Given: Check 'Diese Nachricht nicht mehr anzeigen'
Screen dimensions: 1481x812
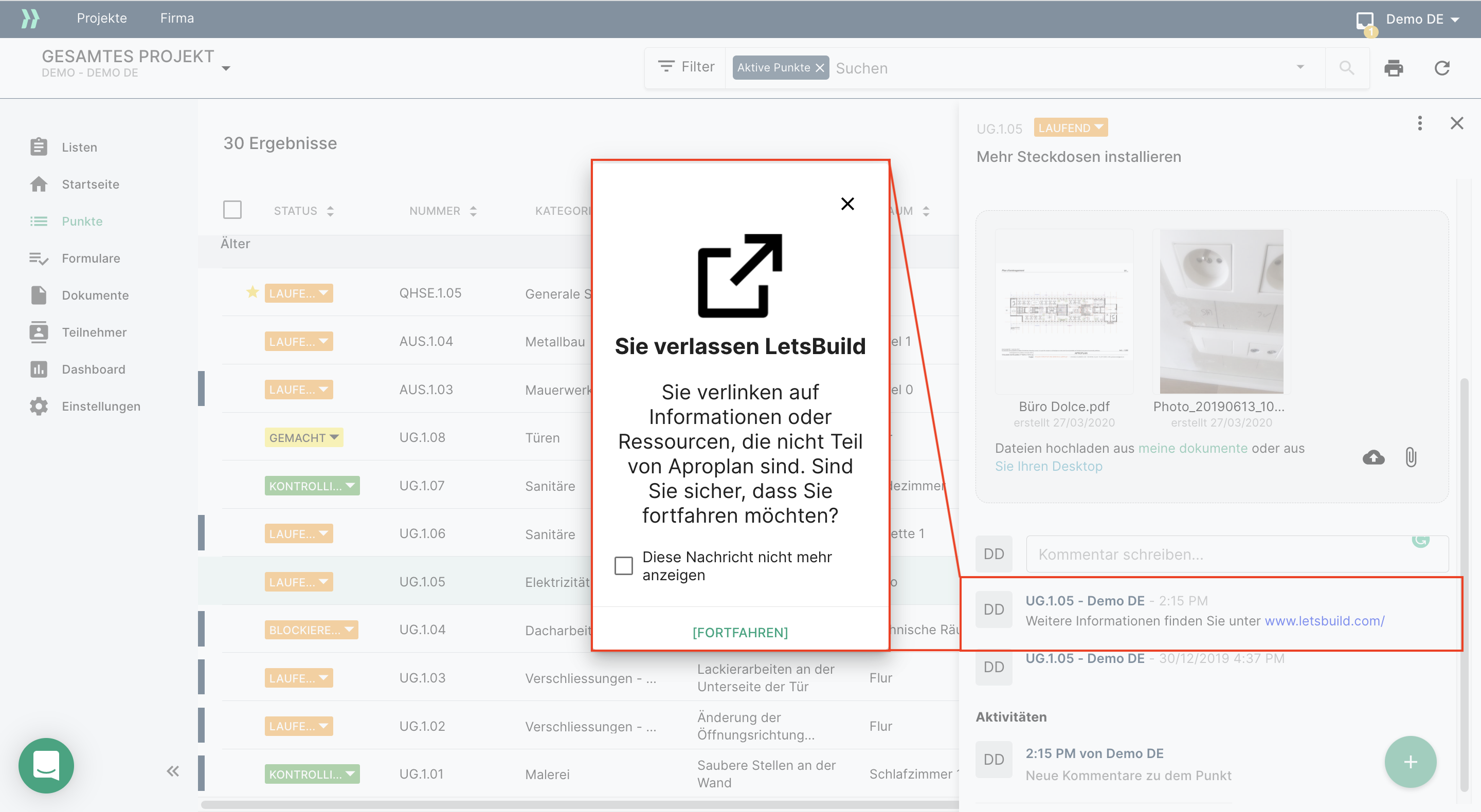Looking at the screenshot, I should (x=623, y=565).
